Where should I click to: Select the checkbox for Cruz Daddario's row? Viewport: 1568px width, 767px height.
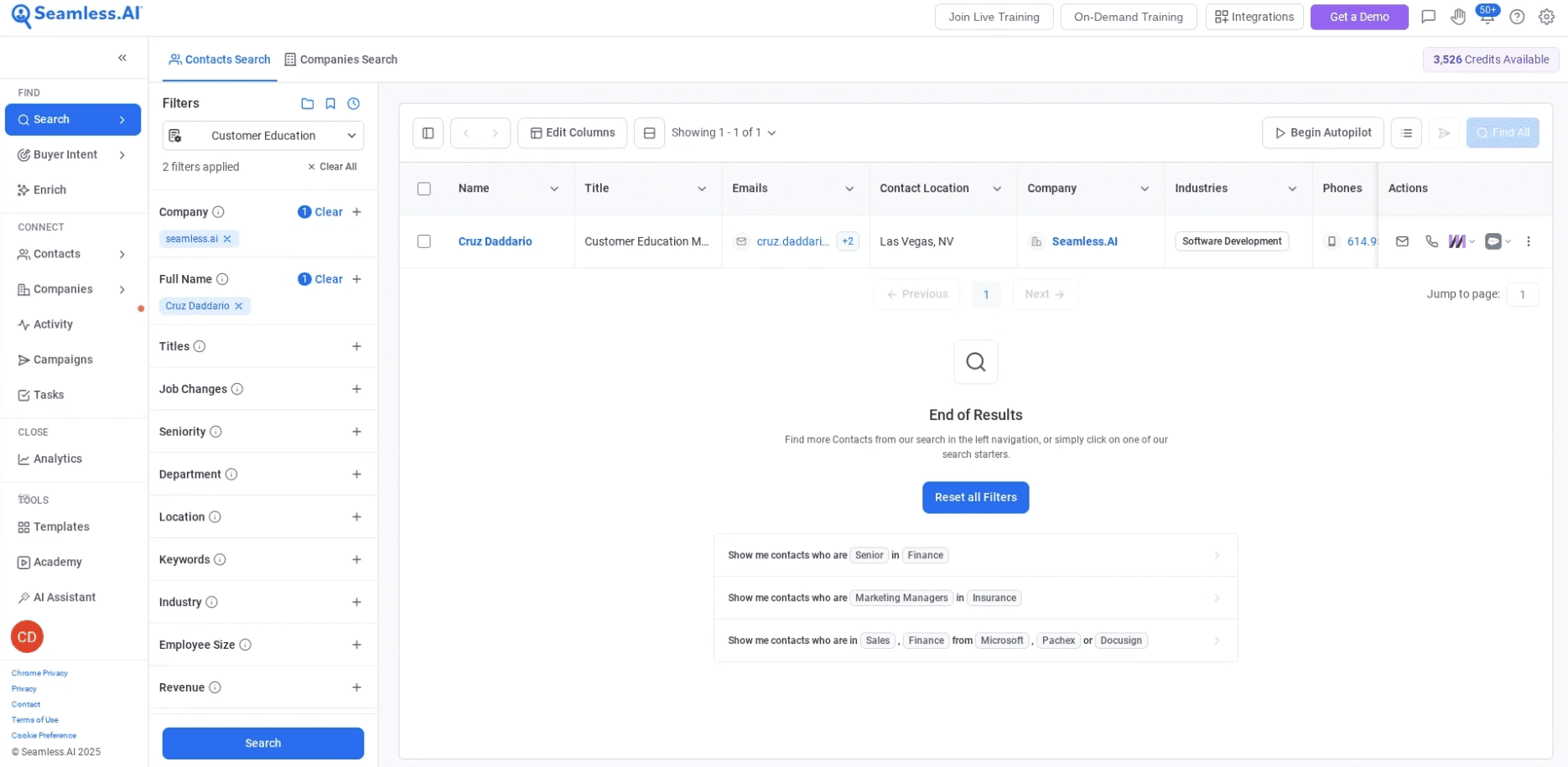[x=424, y=241]
